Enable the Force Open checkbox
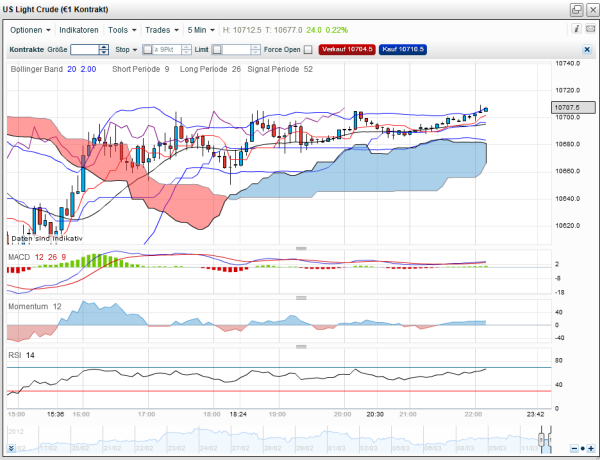 [x=308, y=48]
